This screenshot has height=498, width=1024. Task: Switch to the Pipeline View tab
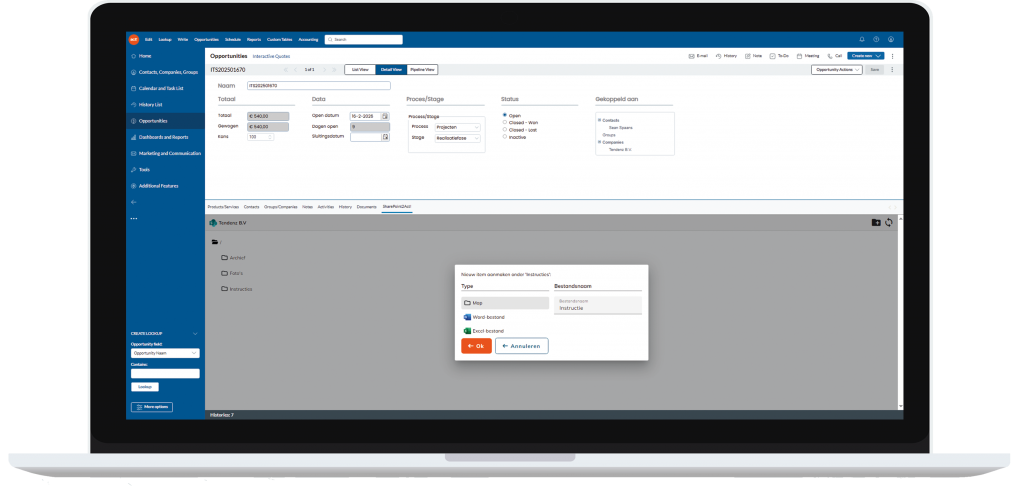pyautogui.click(x=422, y=70)
